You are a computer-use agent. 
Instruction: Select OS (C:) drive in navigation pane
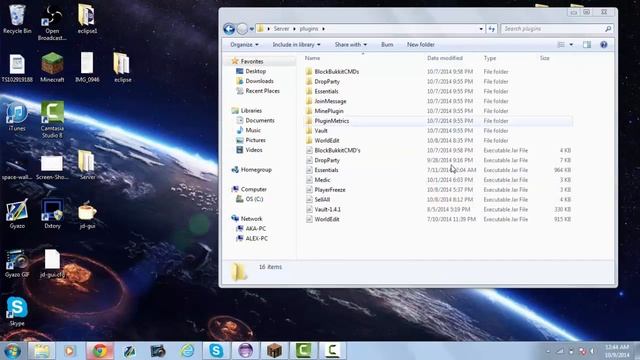click(x=254, y=199)
